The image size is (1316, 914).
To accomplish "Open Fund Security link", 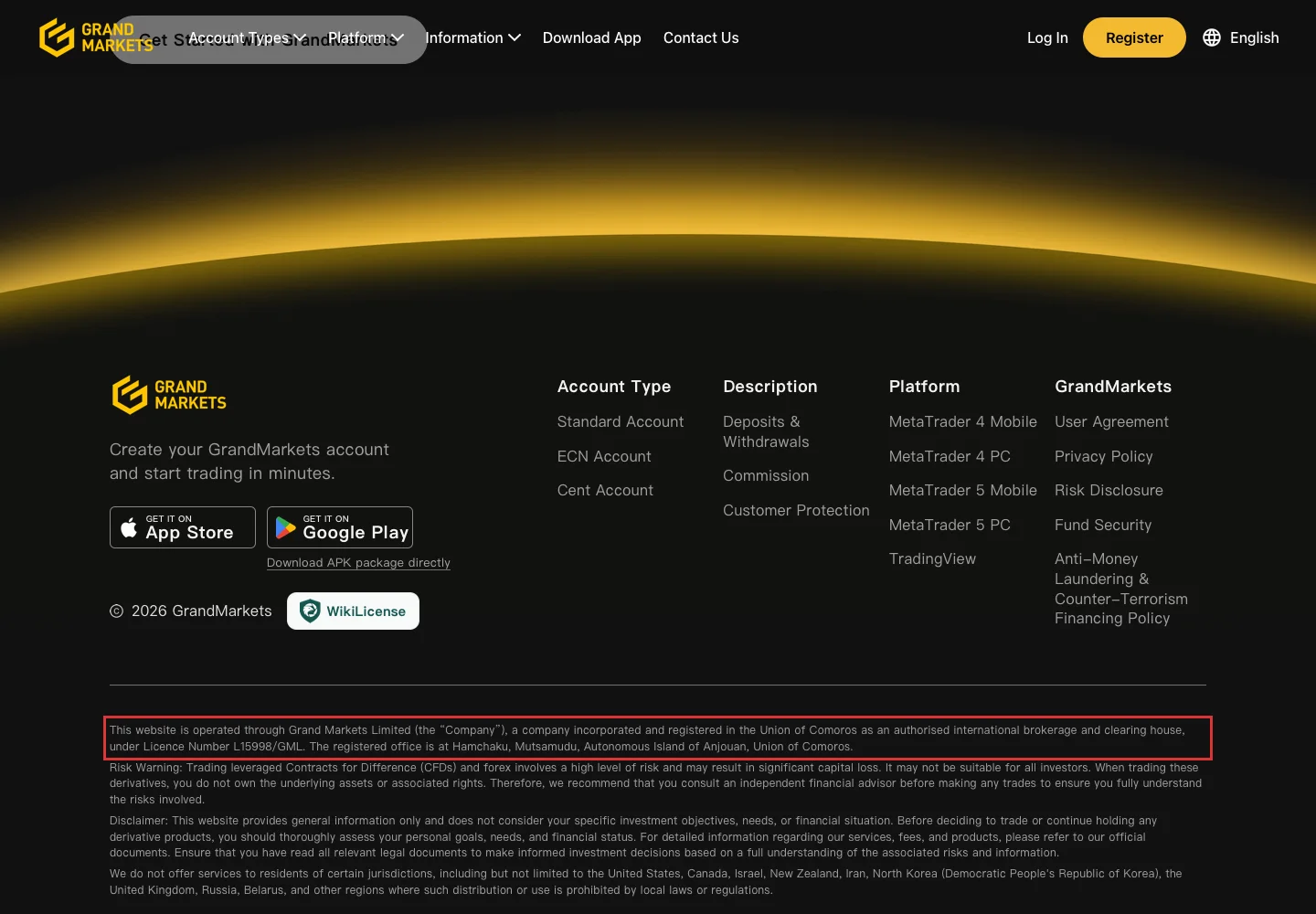I will tap(1103, 525).
